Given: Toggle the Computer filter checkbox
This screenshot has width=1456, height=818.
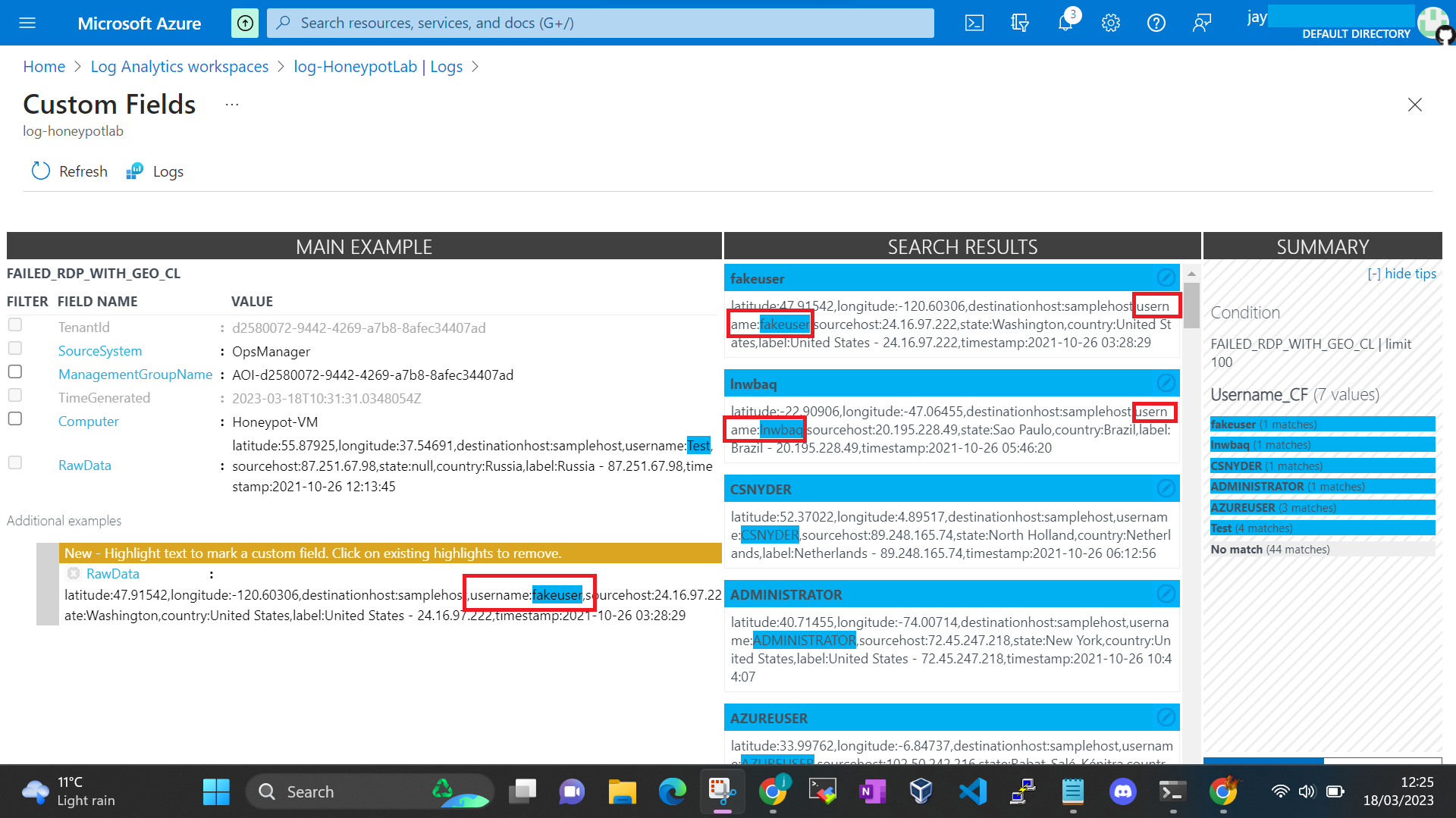Looking at the screenshot, I should coord(15,419).
